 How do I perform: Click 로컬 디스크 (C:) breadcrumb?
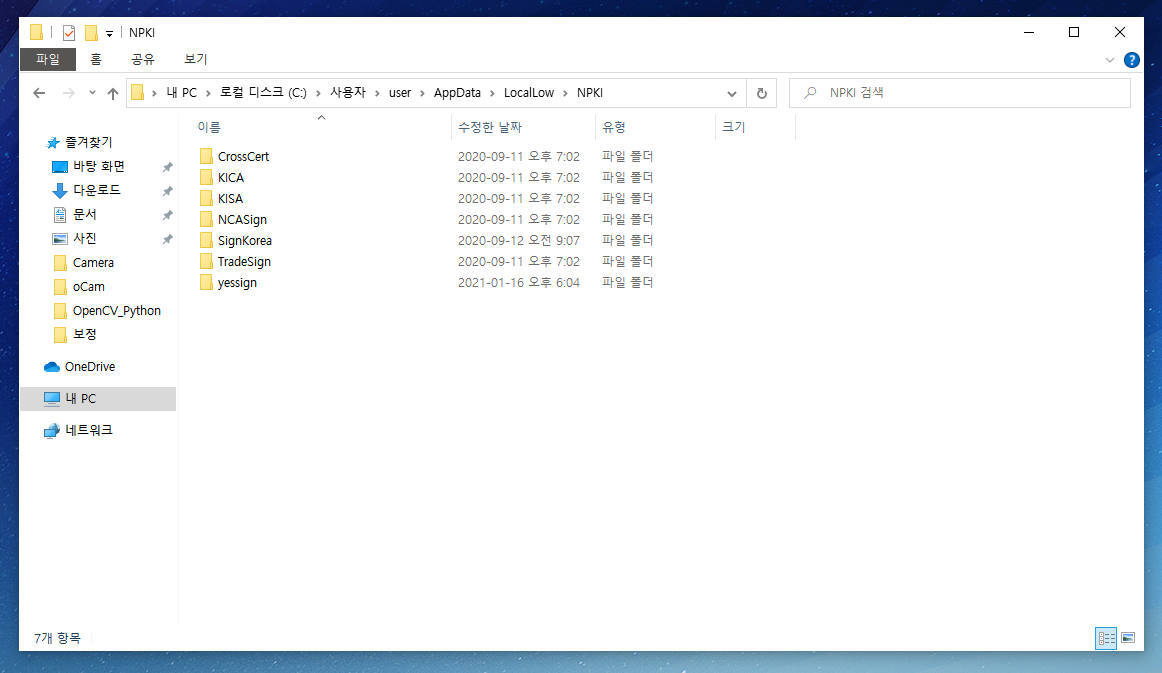pos(263,93)
